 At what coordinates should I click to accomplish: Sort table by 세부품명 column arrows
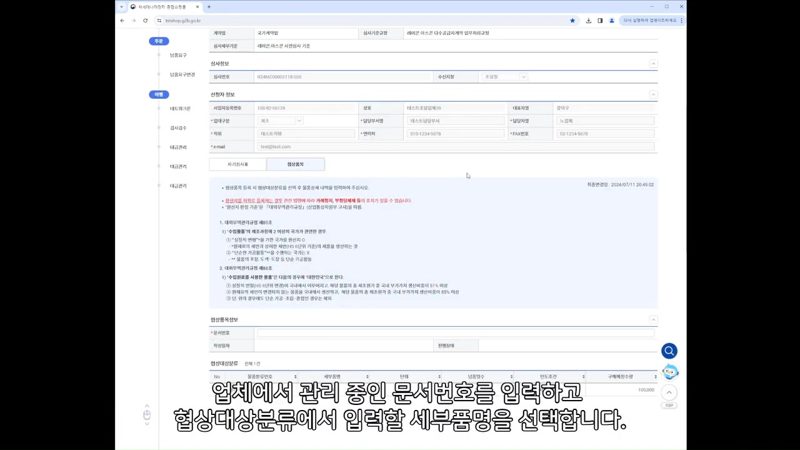coord(367,377)
